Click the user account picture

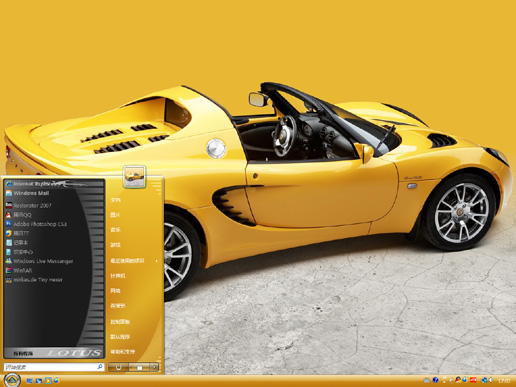click(134, 177)
